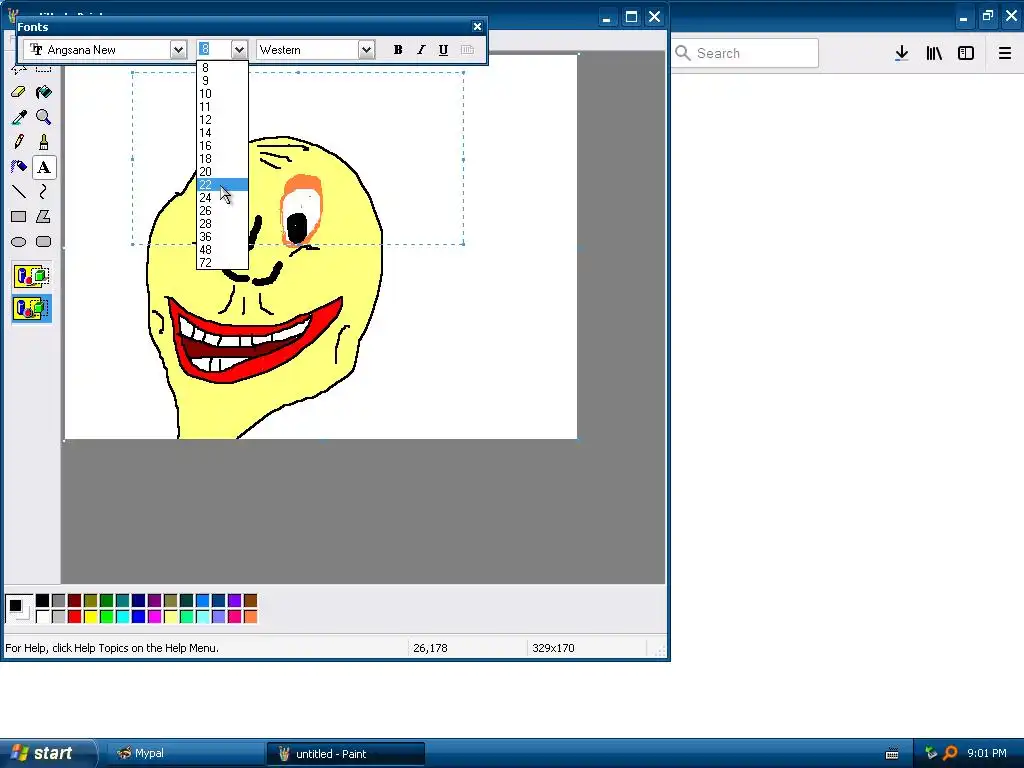The image size is (1024, 768).
Task: Select the Brush tool
Action: click(x=44, y=142)
